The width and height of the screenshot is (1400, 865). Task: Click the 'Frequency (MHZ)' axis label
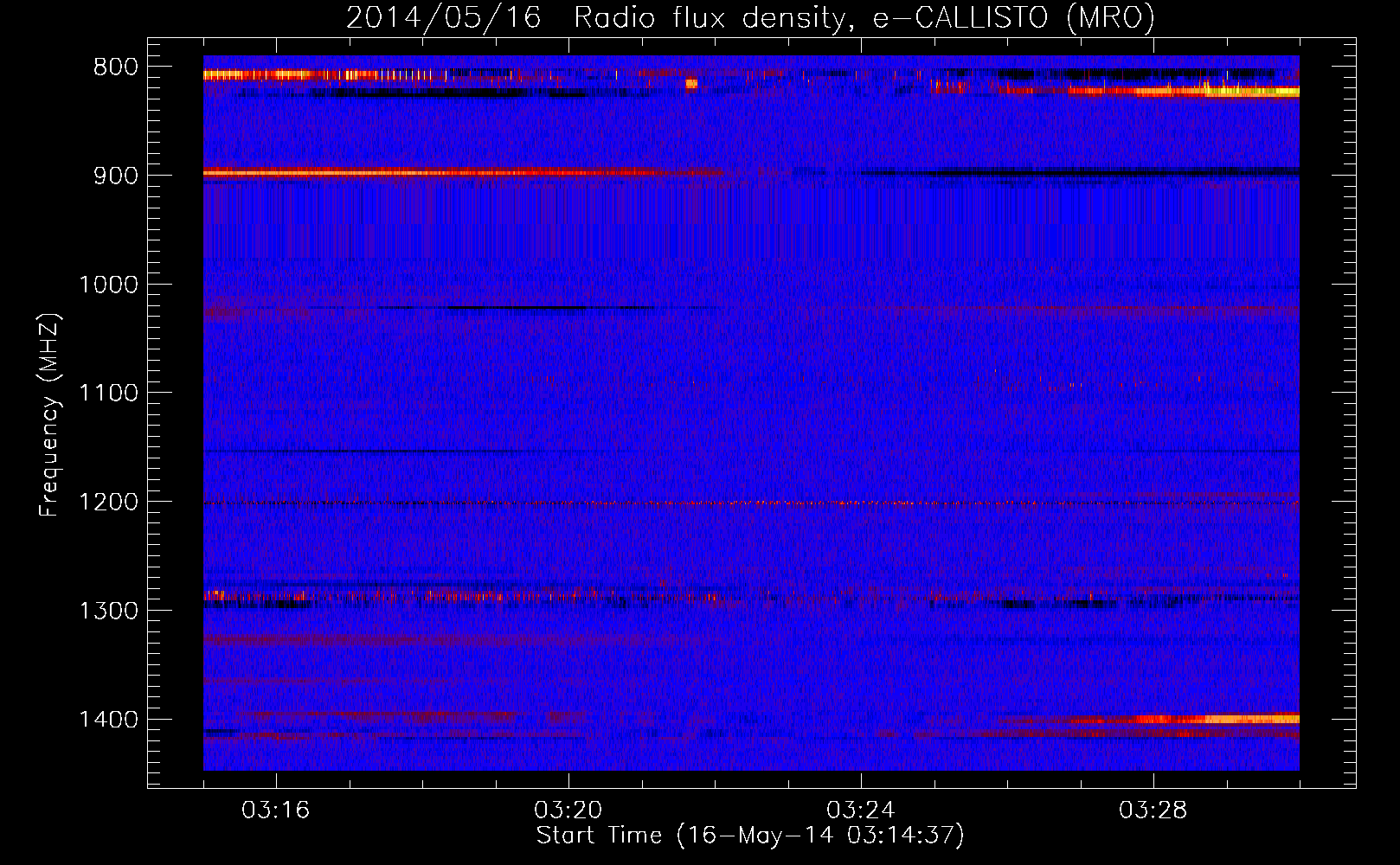[50, 415]
